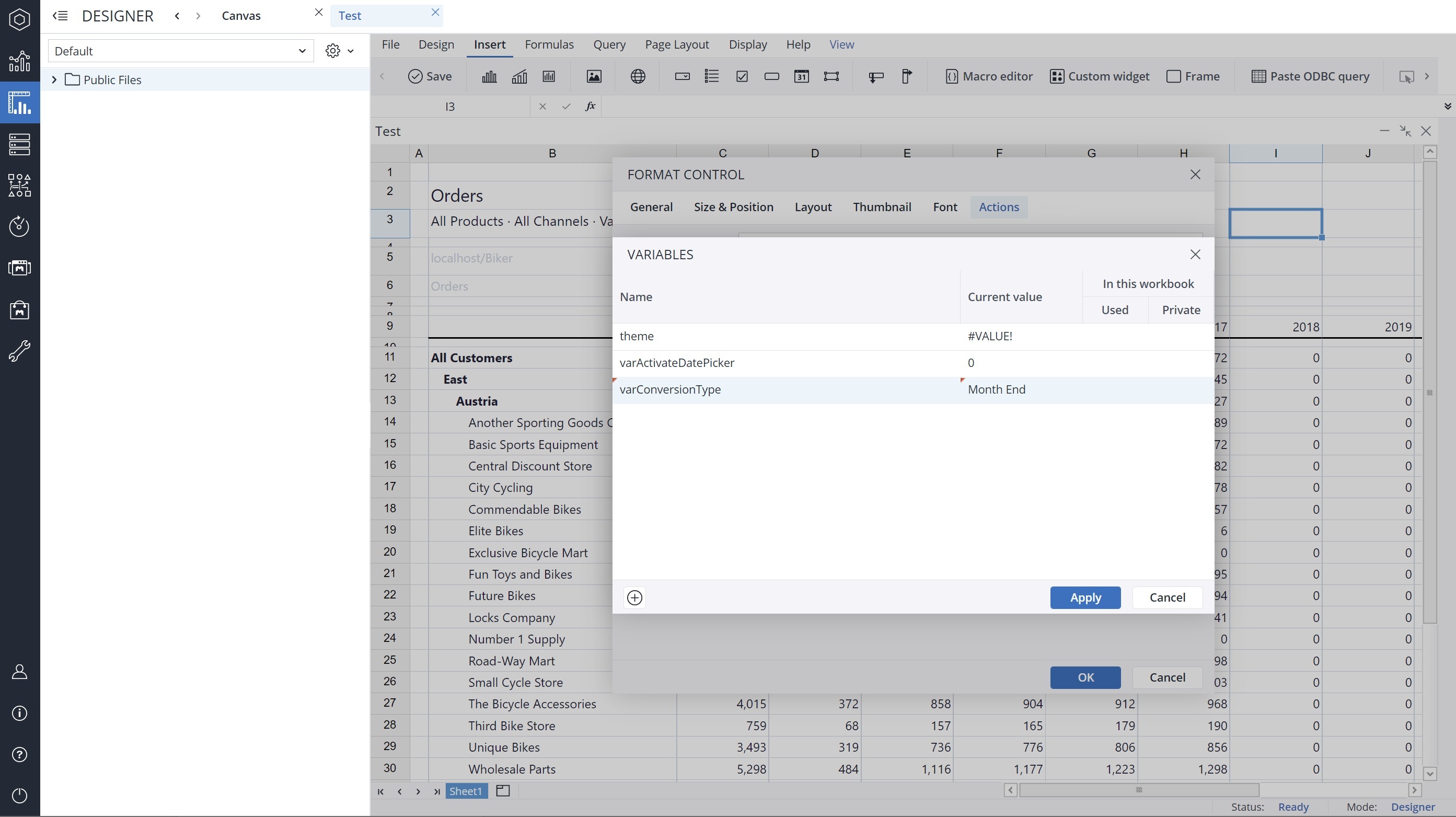The image size is (1456, 817).
Task: Insert a list box control
Action: [x=712, y=76]
